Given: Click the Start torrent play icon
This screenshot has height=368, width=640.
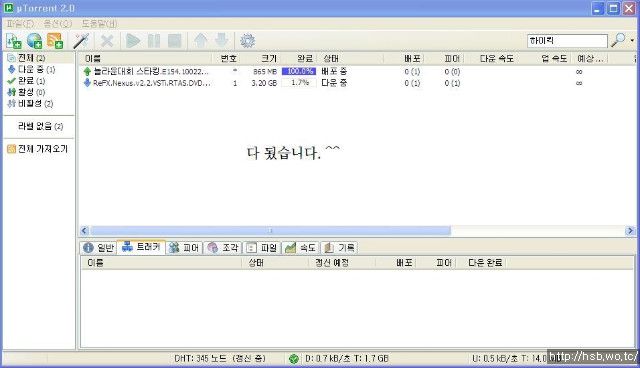Looking at the screenshot, I should 133,41.
